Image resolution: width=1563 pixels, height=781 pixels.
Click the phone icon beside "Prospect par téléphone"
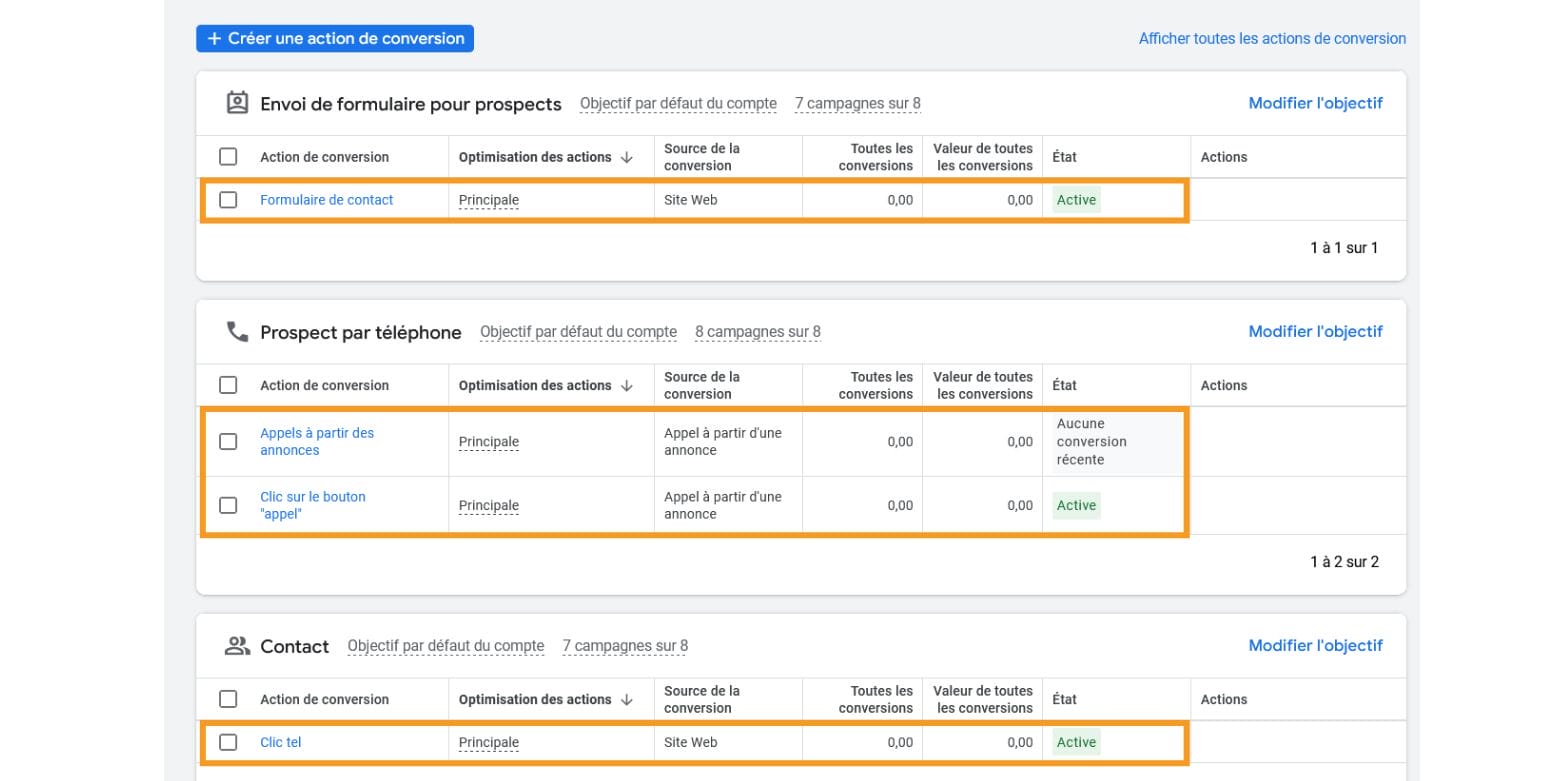[x=236, y=331]
